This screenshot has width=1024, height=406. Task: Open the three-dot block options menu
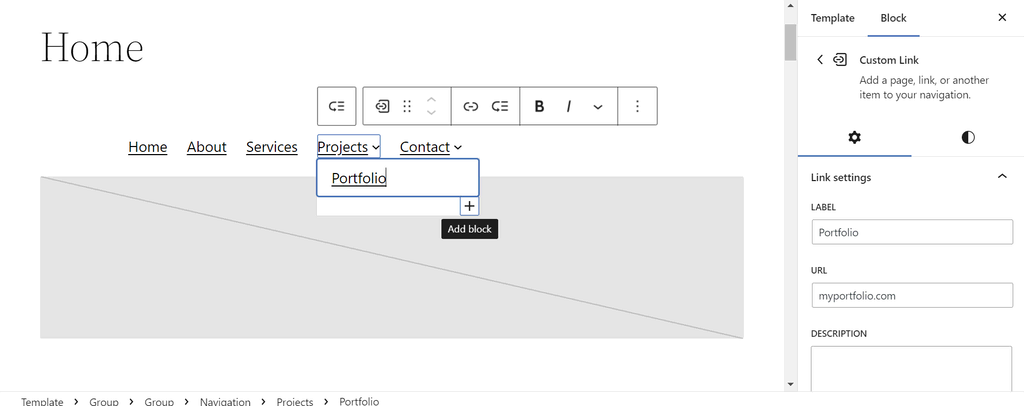(638, 106)
